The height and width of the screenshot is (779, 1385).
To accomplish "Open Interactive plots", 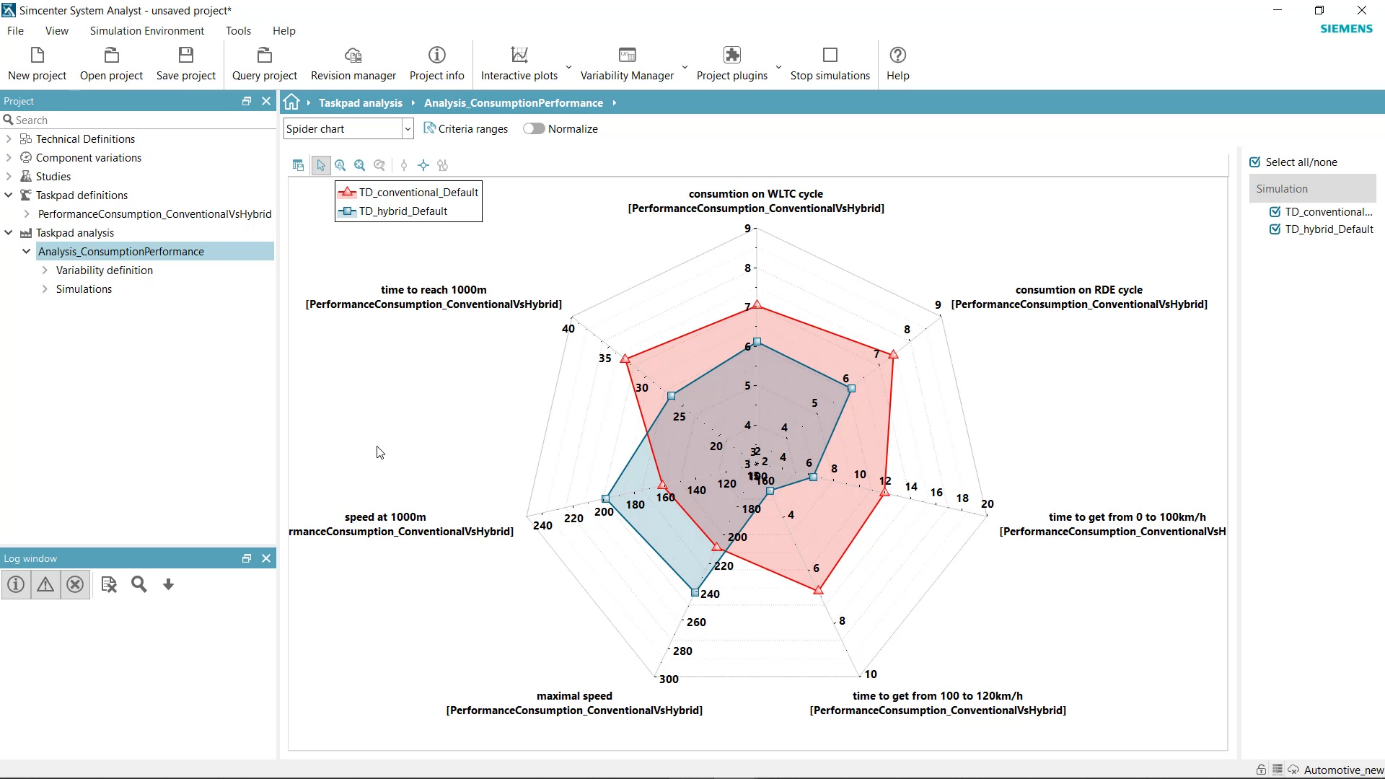I will (x=519, y=62).
